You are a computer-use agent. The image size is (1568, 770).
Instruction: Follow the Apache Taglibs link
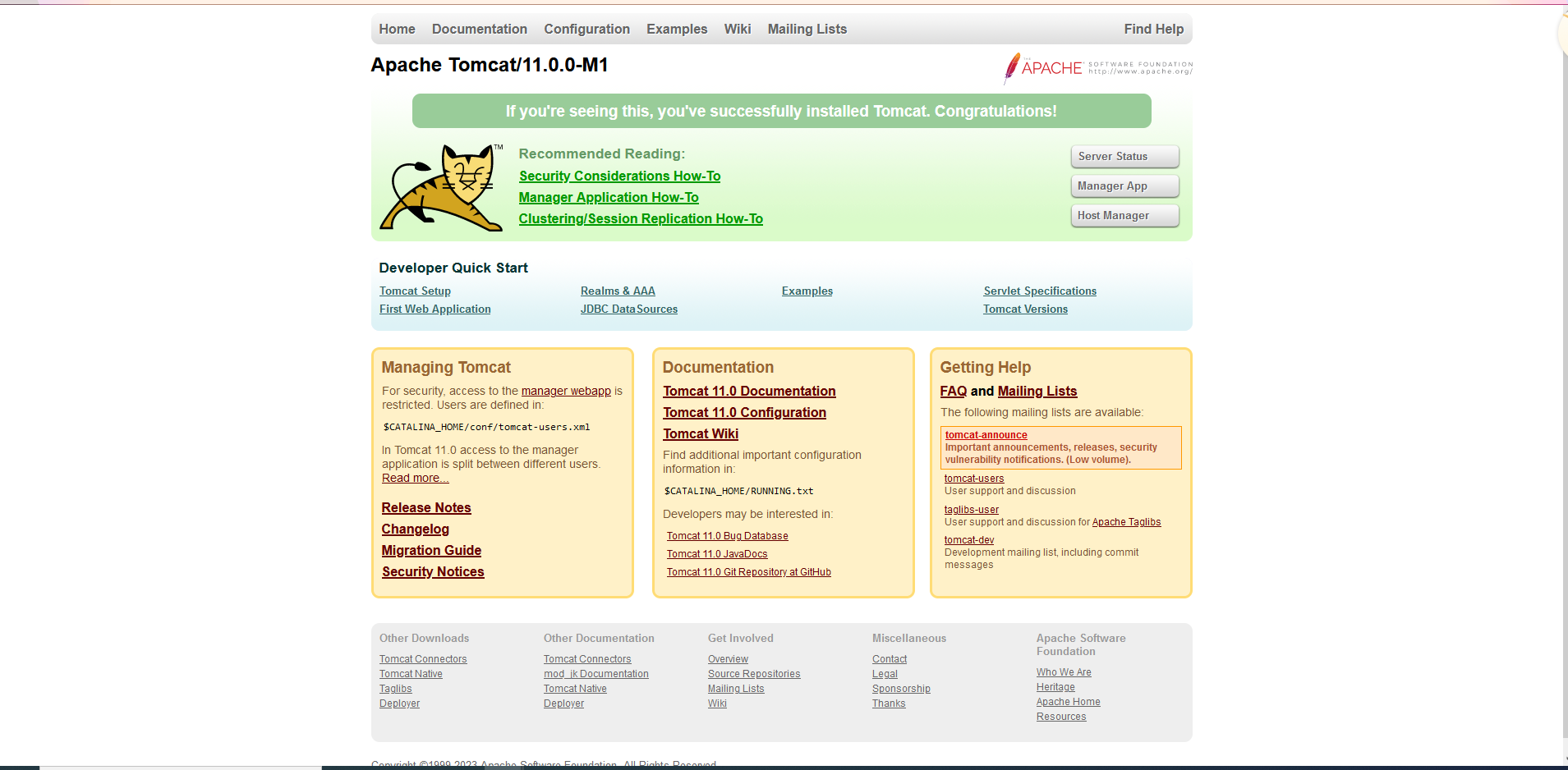[x=1126, y=522]
